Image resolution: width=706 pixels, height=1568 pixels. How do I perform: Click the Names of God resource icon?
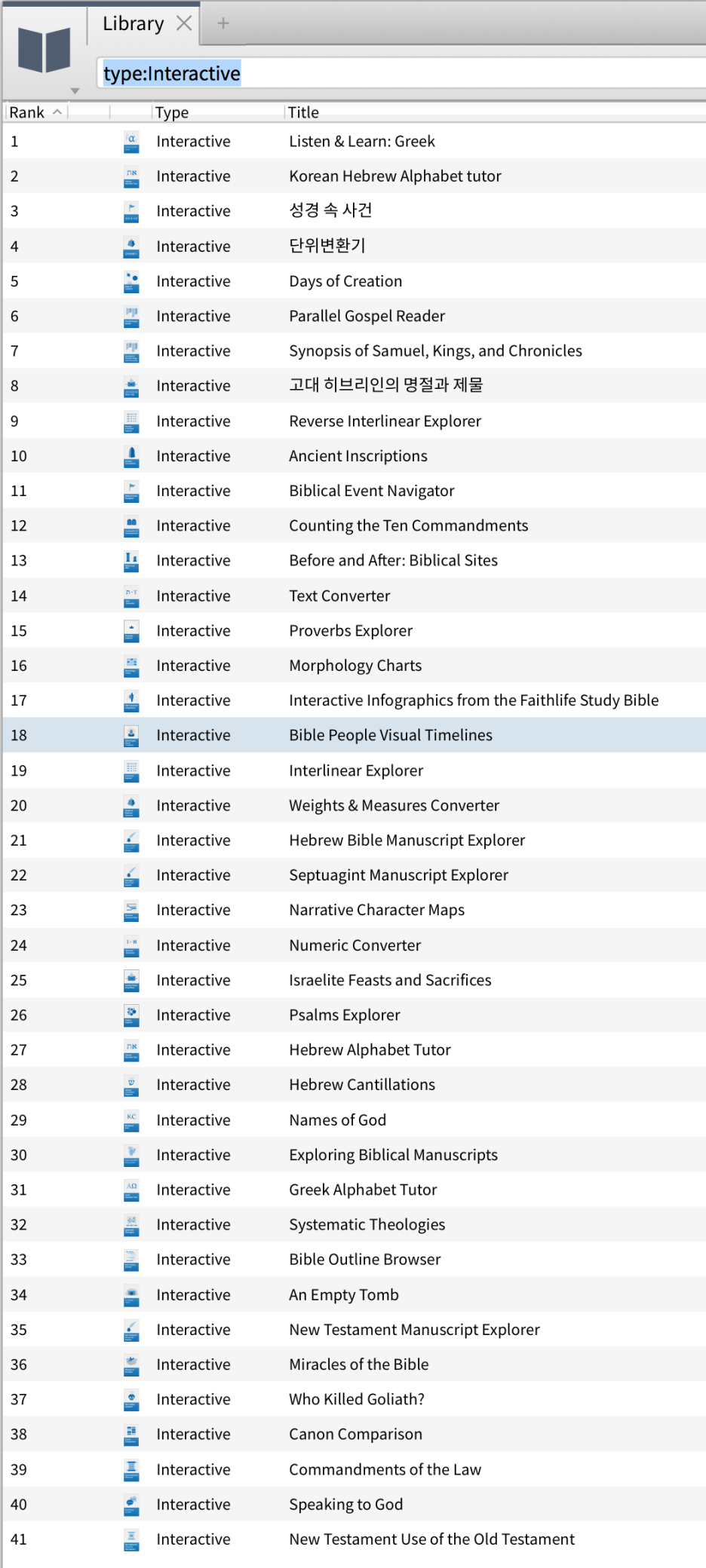pos(131,1119)
